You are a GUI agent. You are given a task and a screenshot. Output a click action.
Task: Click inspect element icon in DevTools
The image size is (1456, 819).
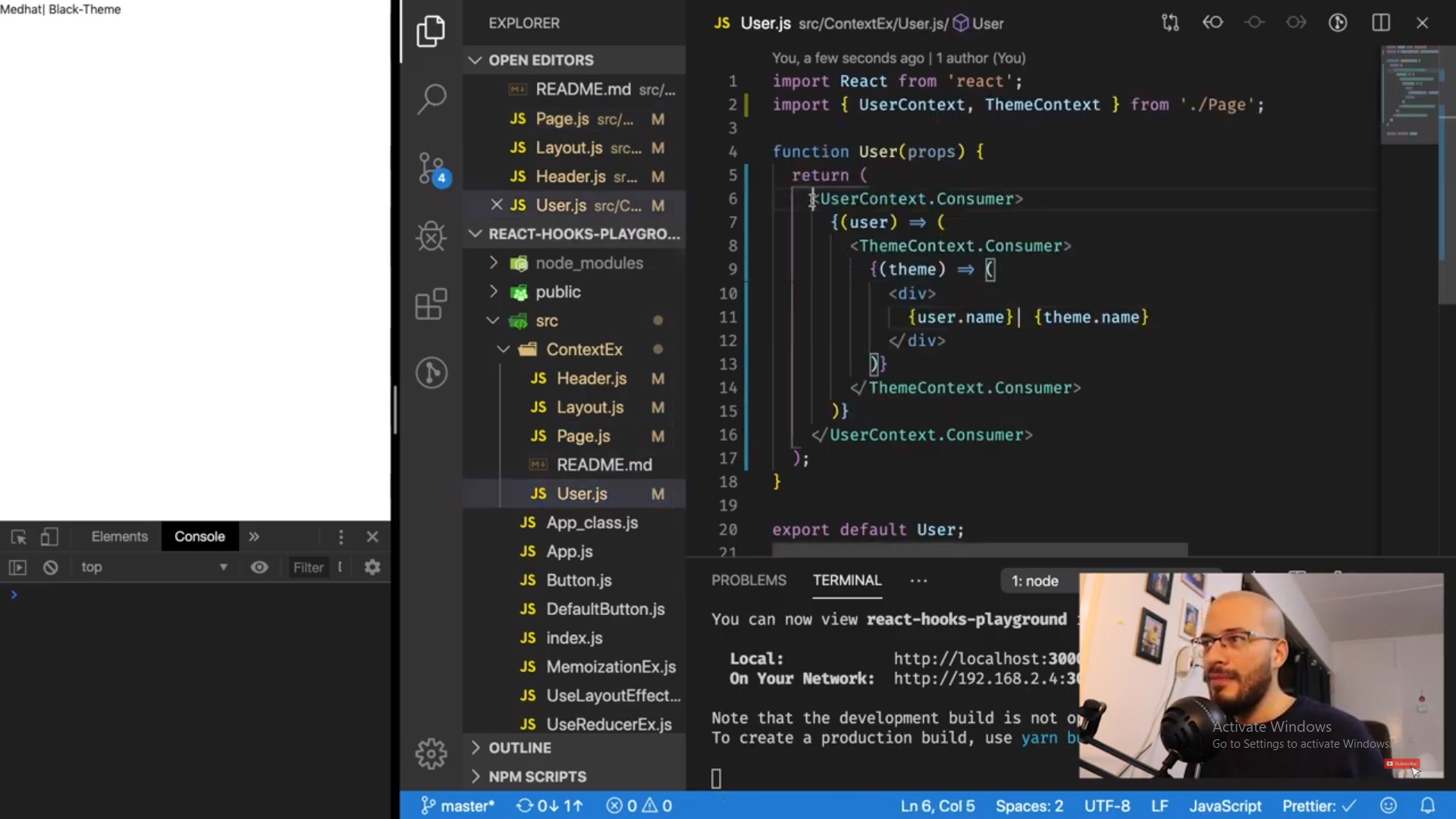(18, 537)
